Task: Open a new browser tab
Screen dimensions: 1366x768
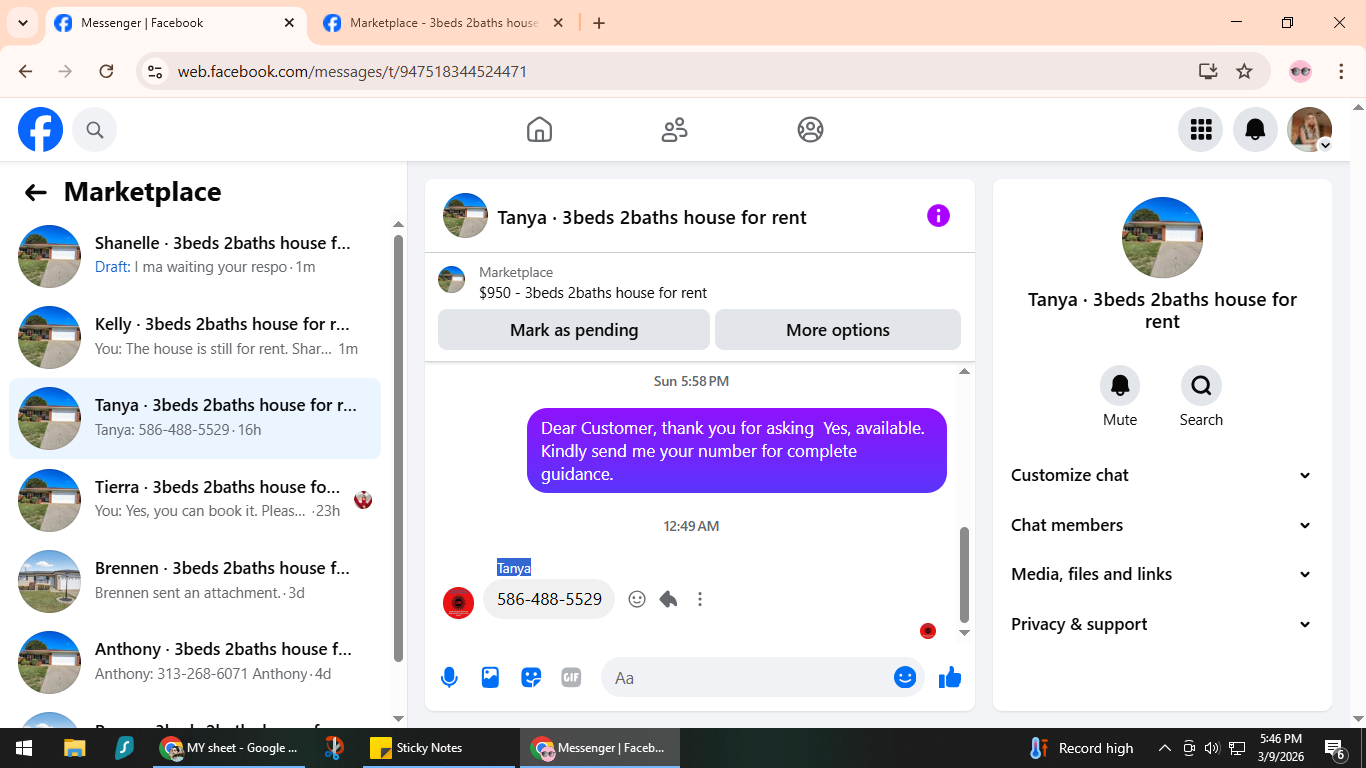Action: [599, 23]
